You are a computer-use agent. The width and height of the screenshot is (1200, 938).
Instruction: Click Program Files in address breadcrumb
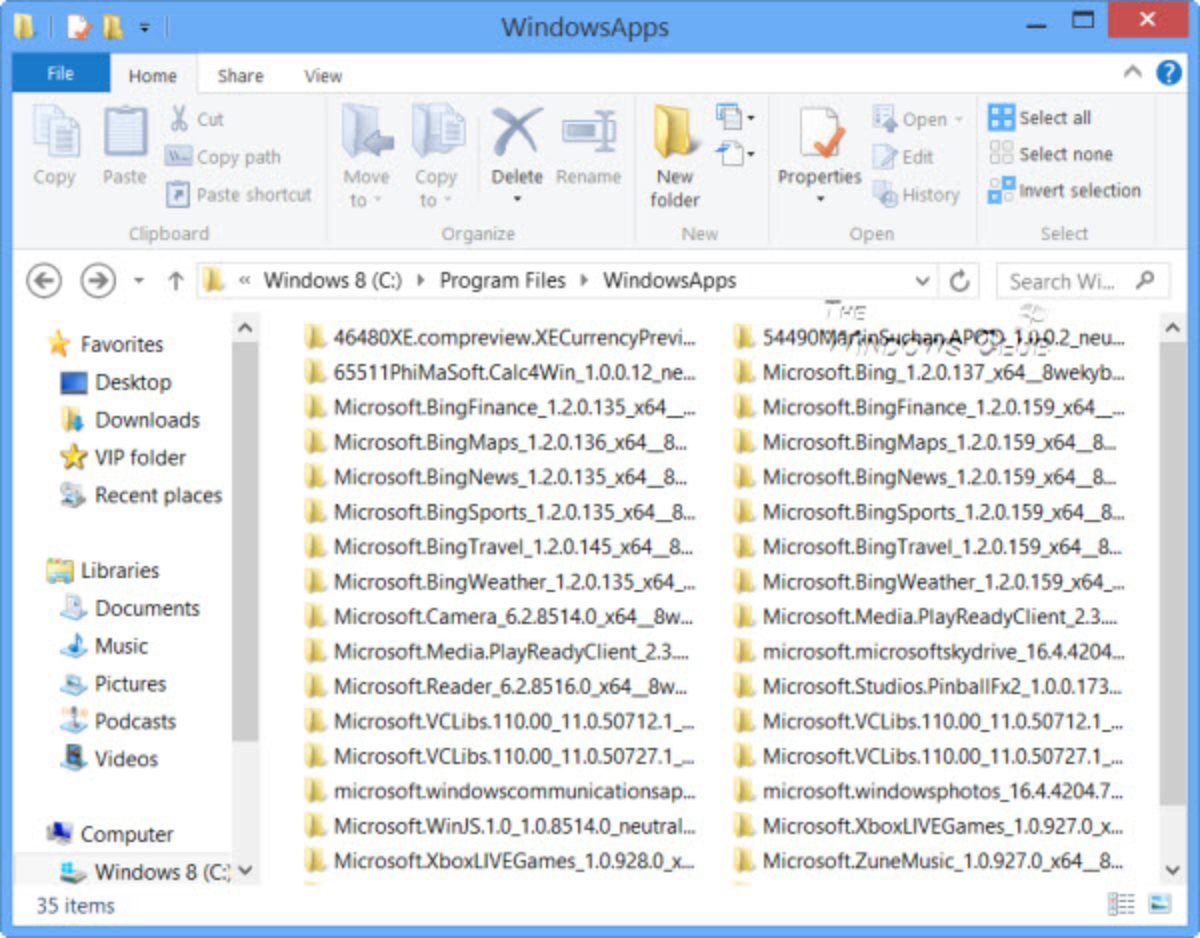pyautogui.click(x=503, y=281)
